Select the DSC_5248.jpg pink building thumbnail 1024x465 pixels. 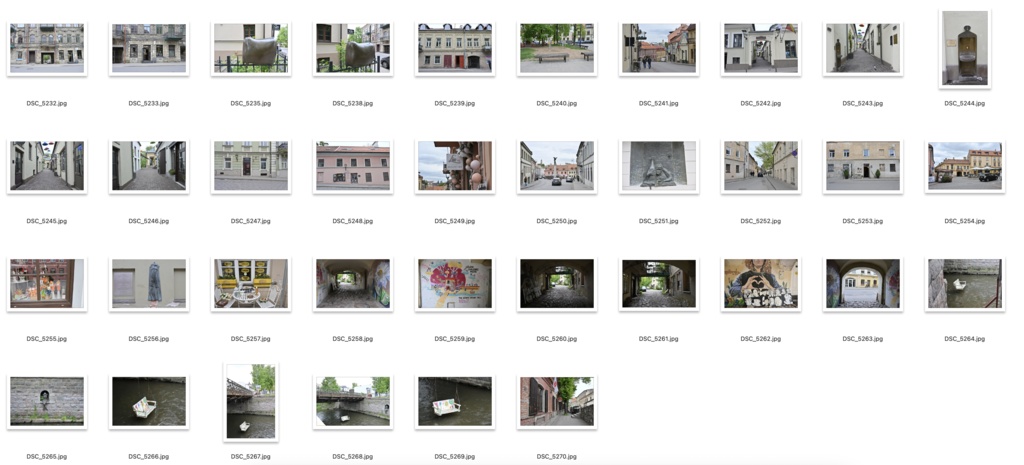[353, 167]
